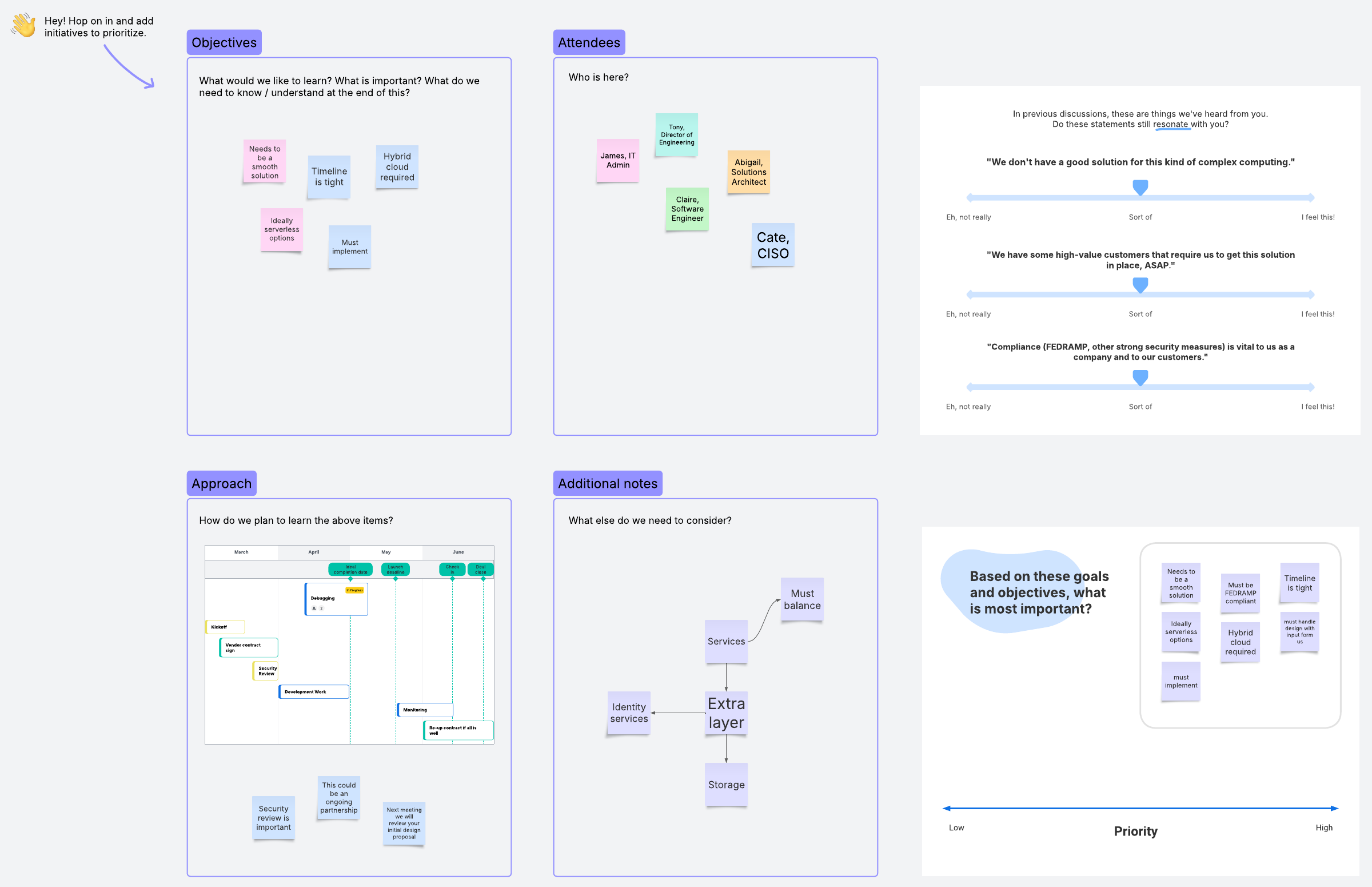
Task: Open the 'Security Review' timeline card
Action: tap(265, 671)
